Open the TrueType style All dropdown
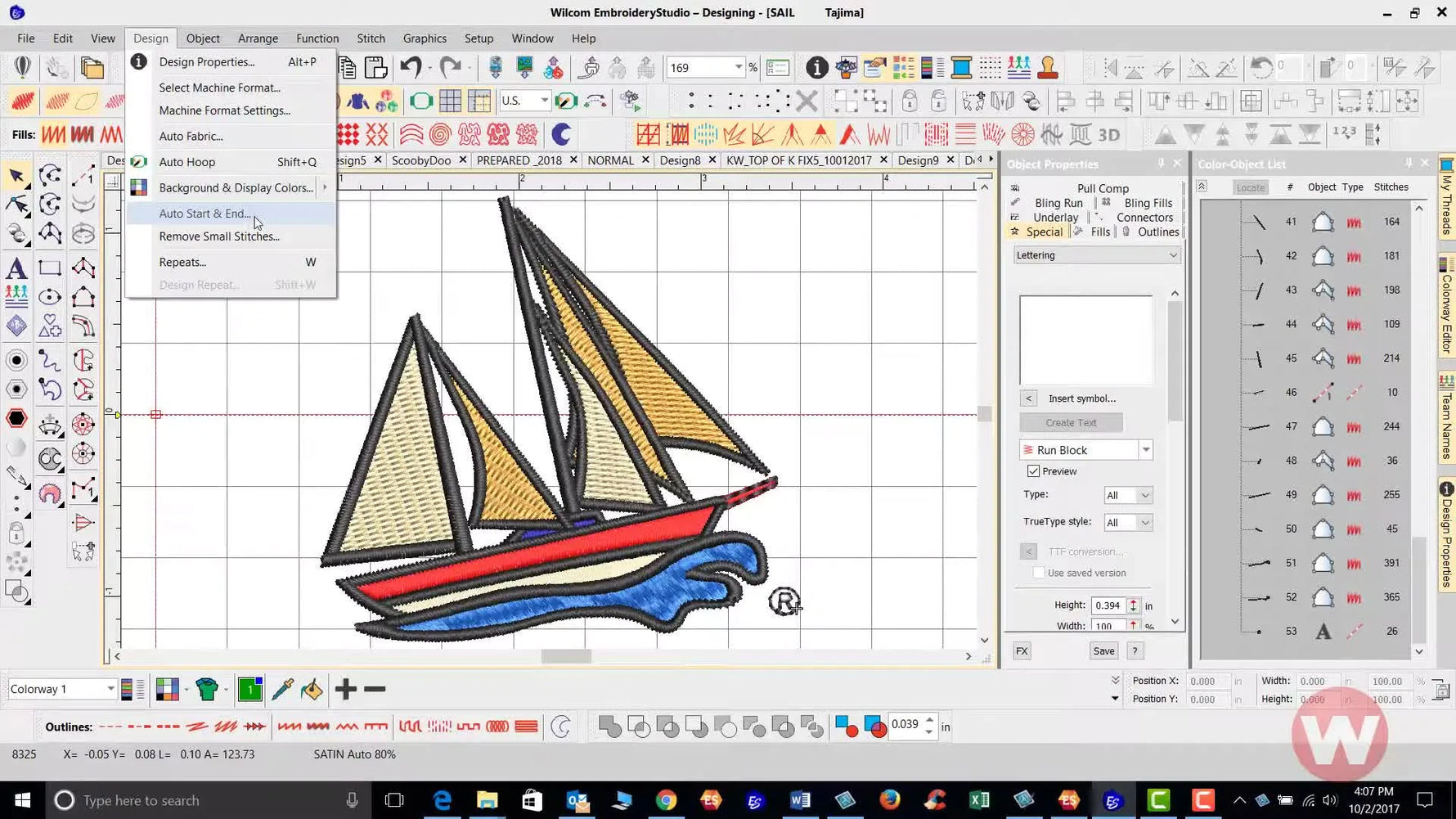Screen dimensions: 1456x819 1128,522
